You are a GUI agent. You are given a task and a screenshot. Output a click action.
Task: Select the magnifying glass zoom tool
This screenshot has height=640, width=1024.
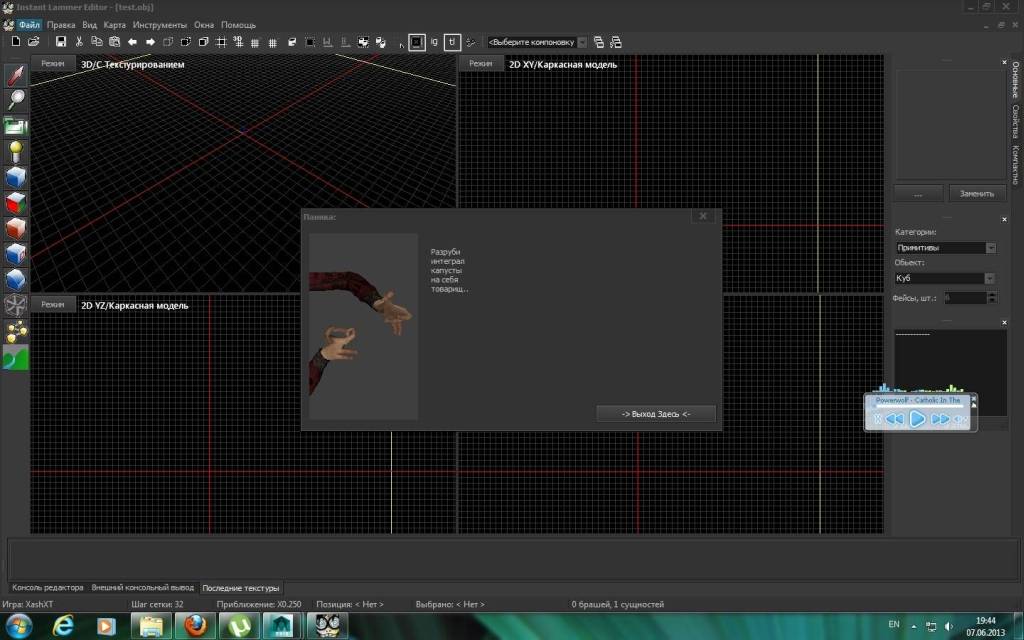click(x=16, y=99)
